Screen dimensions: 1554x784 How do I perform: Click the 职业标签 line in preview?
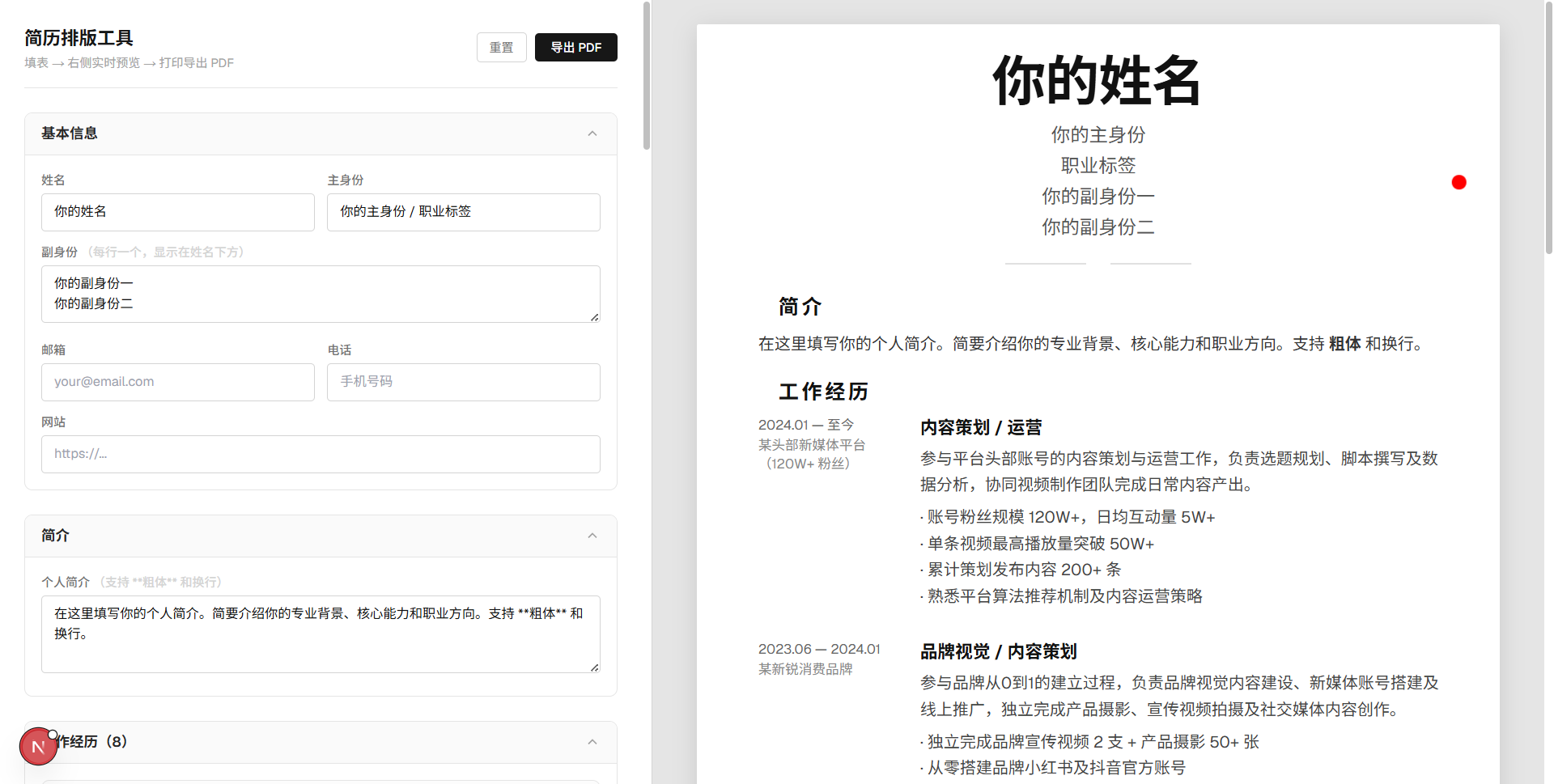tap(1098, 165)
